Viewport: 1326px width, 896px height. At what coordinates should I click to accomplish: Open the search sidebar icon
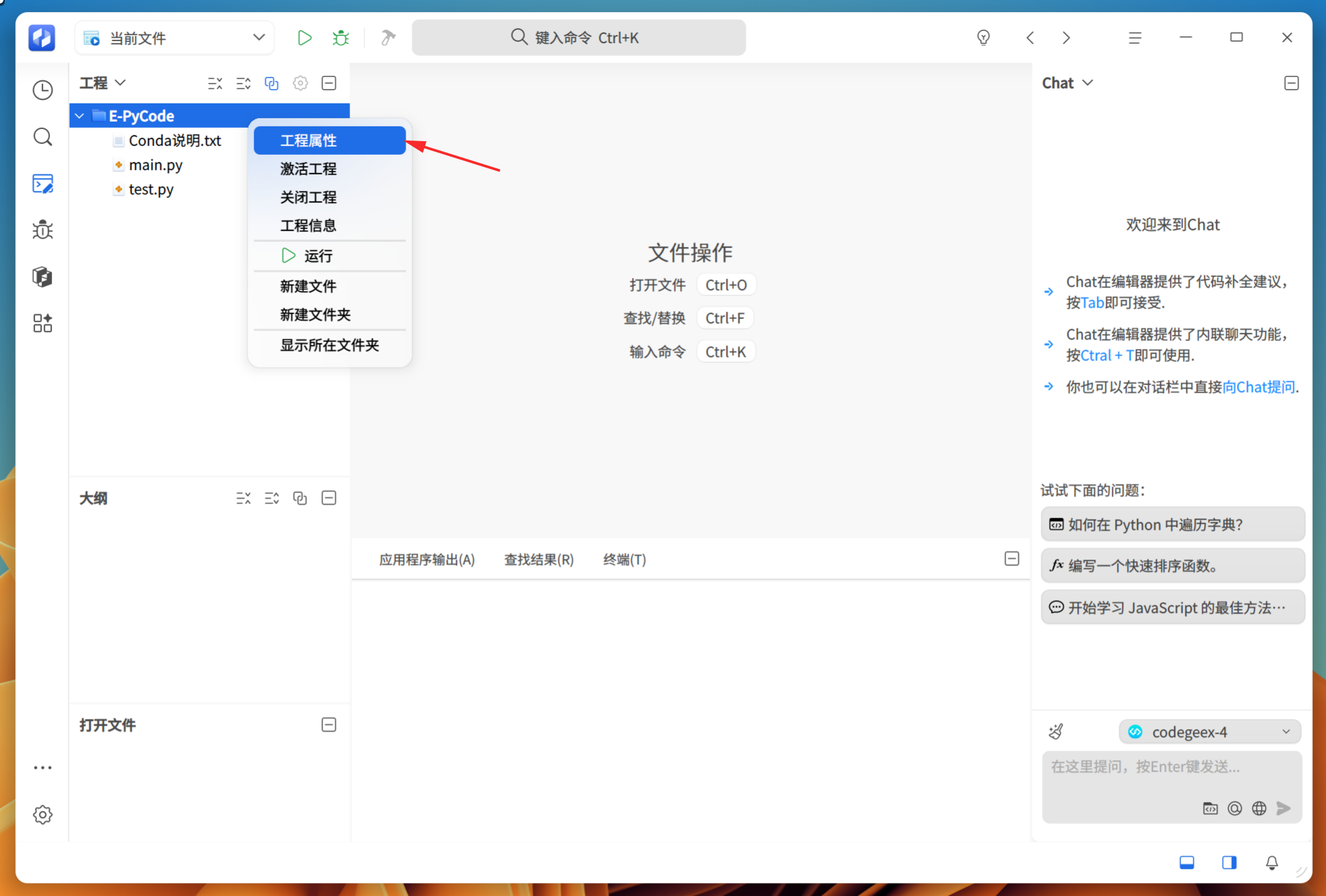(43, 137)
